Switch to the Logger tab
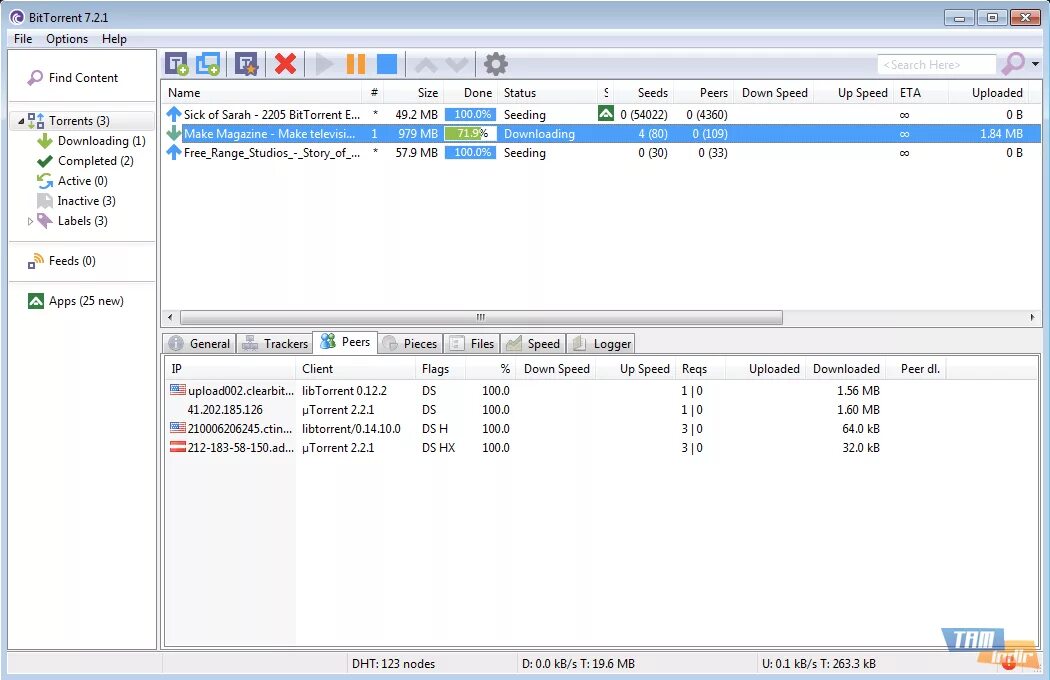This screenshot has width=1050, height=680. [601, 344]
